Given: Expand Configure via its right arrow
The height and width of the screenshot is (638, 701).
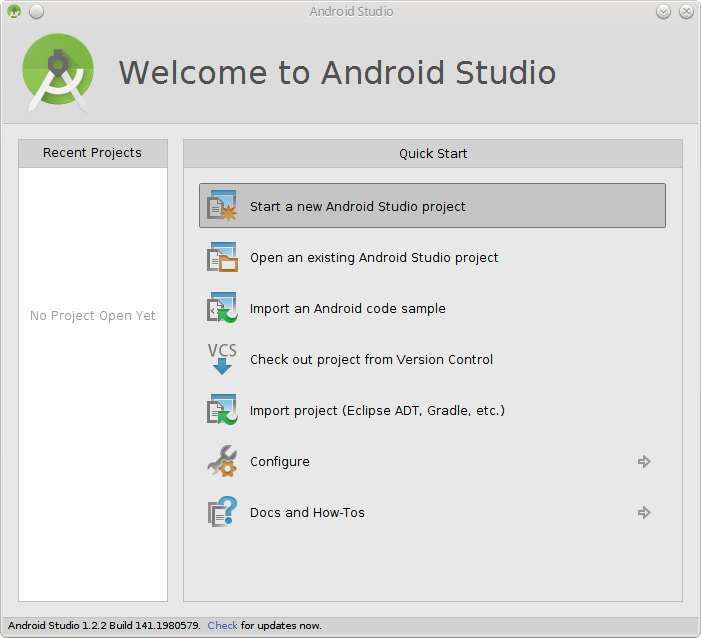Looking at the screenshot, I should pyautogui.click(x=644, y=461).
